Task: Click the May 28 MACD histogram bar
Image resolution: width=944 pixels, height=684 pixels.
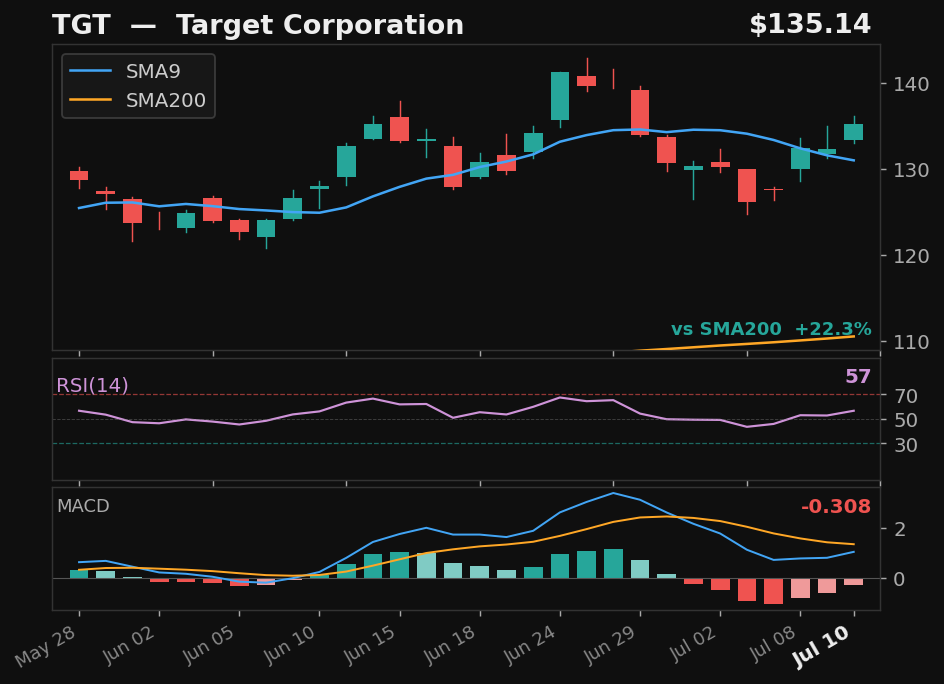Action: tap(79, 574)
